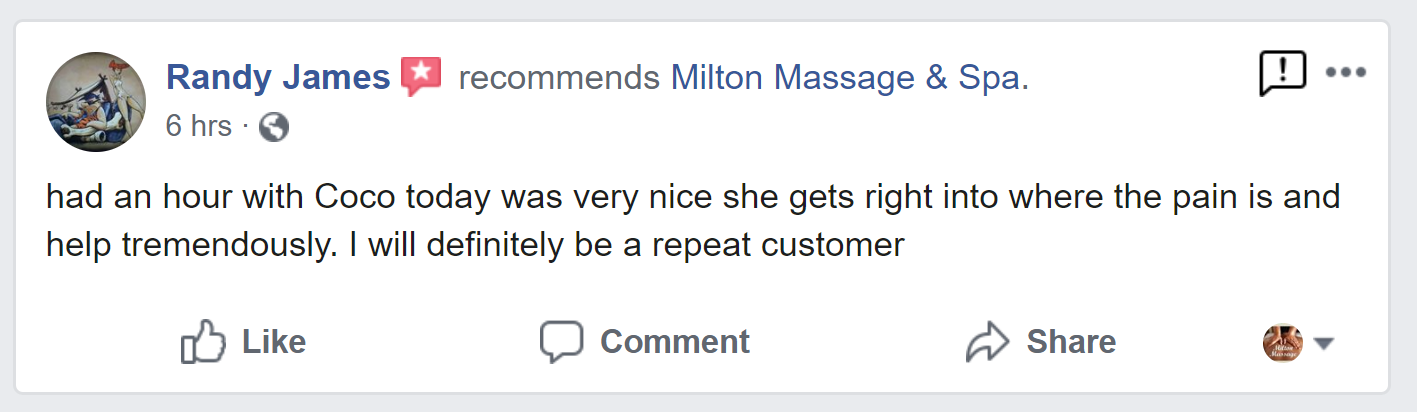Viewport: 1417px width, 412px height.
Task: Click the "6 hrs" timestamp
Action: (x=198, y=127)
